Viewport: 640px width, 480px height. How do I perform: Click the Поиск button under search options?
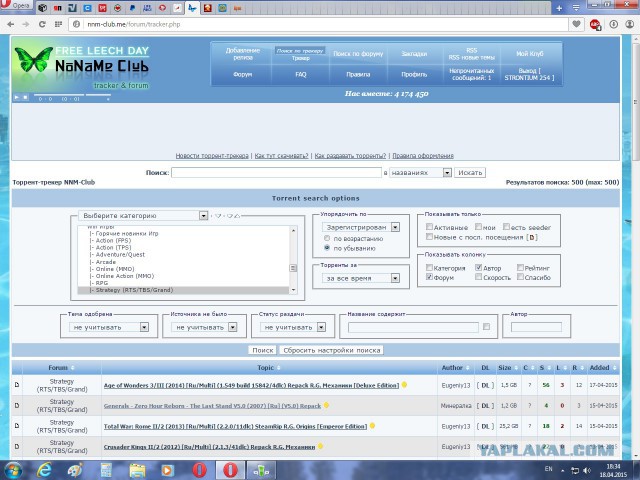click(x=262, y=350)
